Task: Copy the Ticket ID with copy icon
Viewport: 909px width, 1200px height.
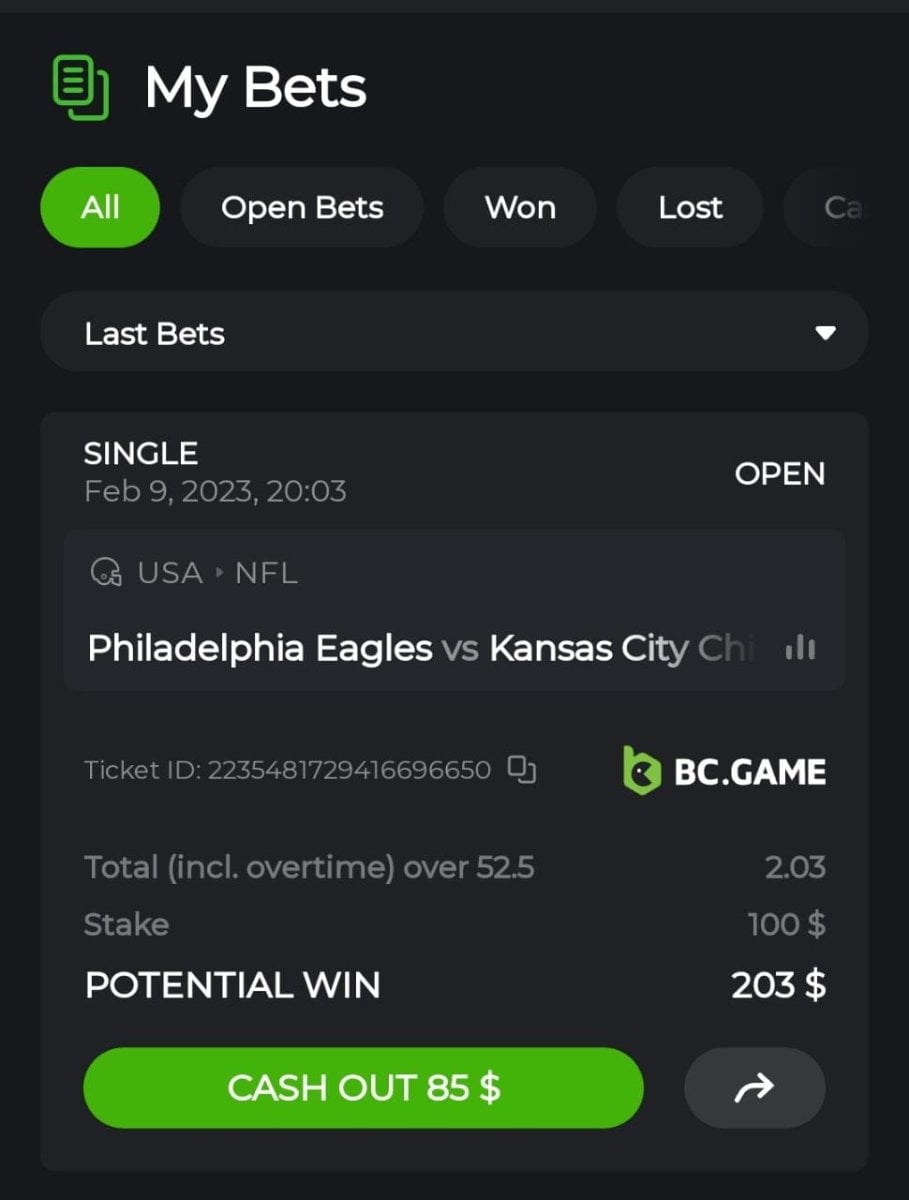Action: coord(522,769)
